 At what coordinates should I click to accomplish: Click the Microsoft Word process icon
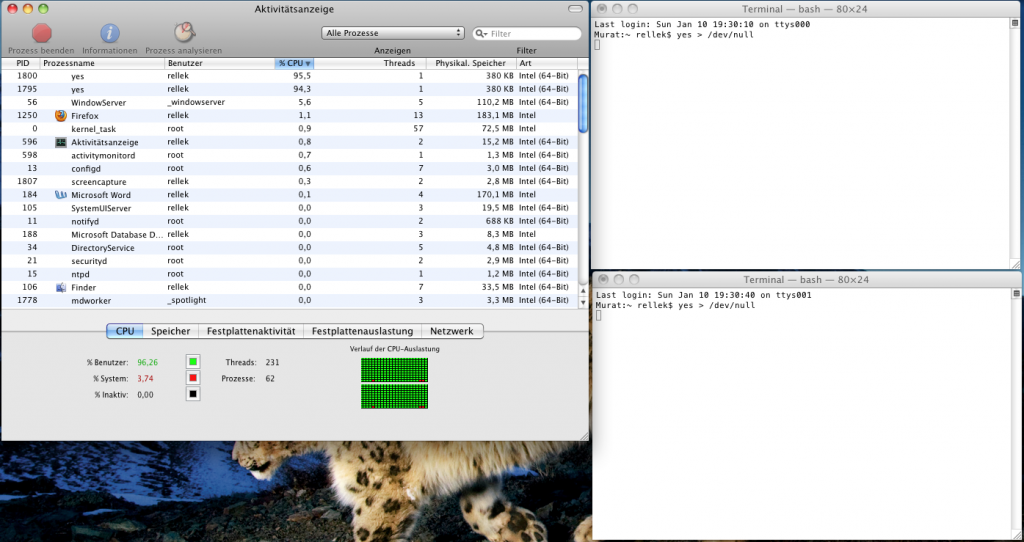tap(61, 195)
